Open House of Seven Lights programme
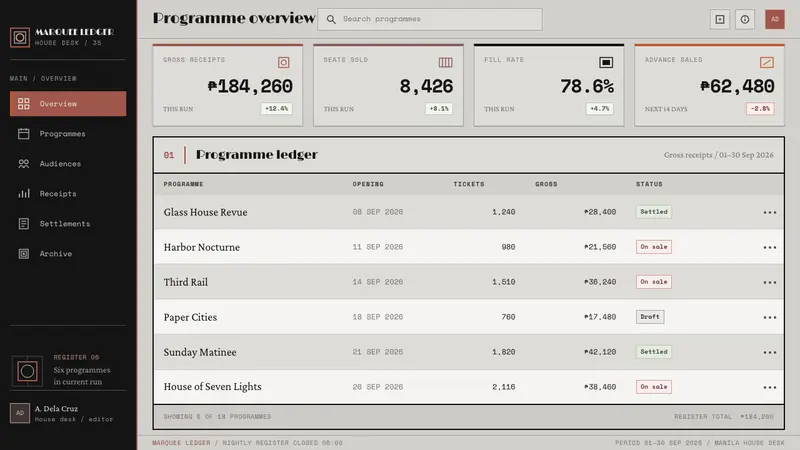 click(x=212, y=387)
